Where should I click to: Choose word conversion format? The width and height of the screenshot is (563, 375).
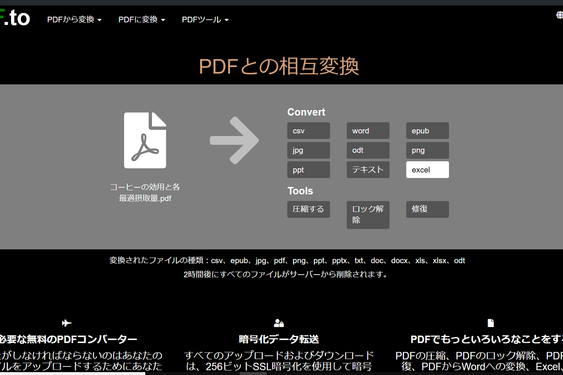click(368, 131)
